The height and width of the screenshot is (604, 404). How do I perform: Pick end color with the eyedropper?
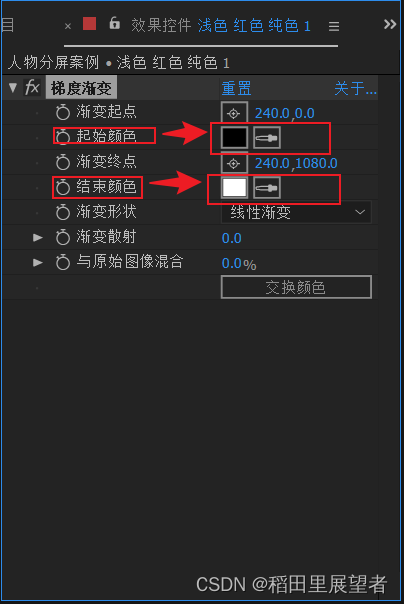[267, 188]
